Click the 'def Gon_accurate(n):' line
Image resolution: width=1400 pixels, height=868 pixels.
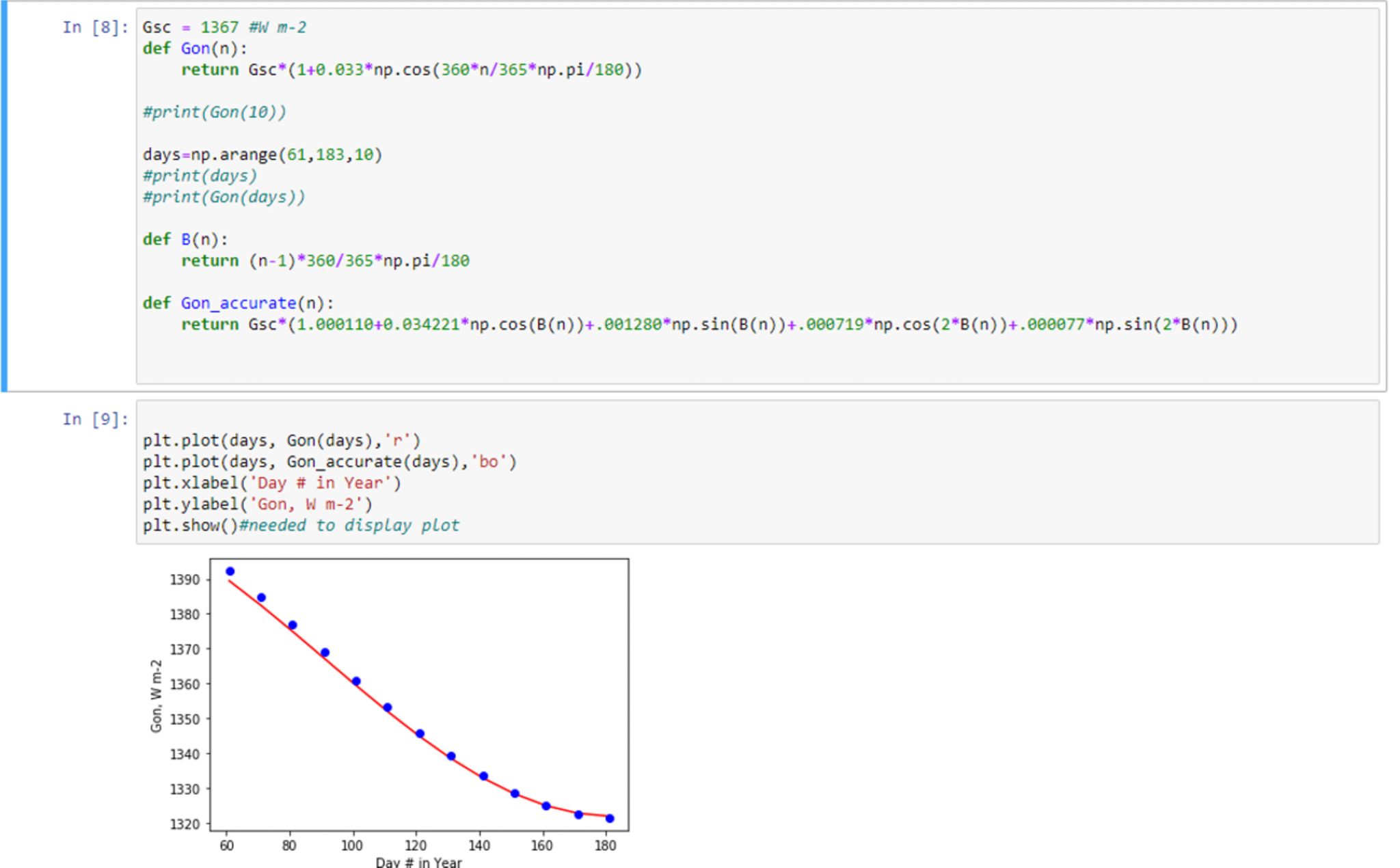click(238, 303)
